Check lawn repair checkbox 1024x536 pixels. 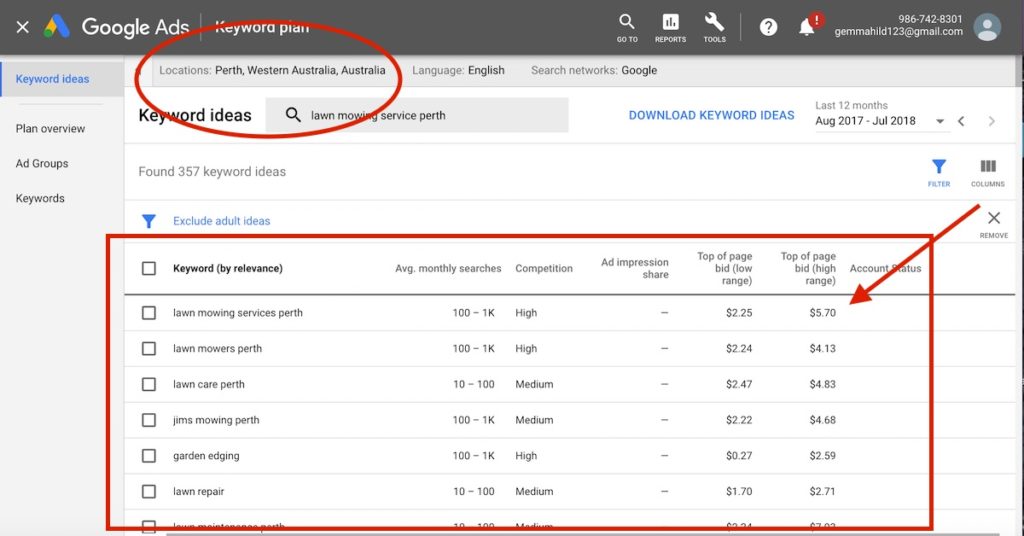(x=149, y=492)
